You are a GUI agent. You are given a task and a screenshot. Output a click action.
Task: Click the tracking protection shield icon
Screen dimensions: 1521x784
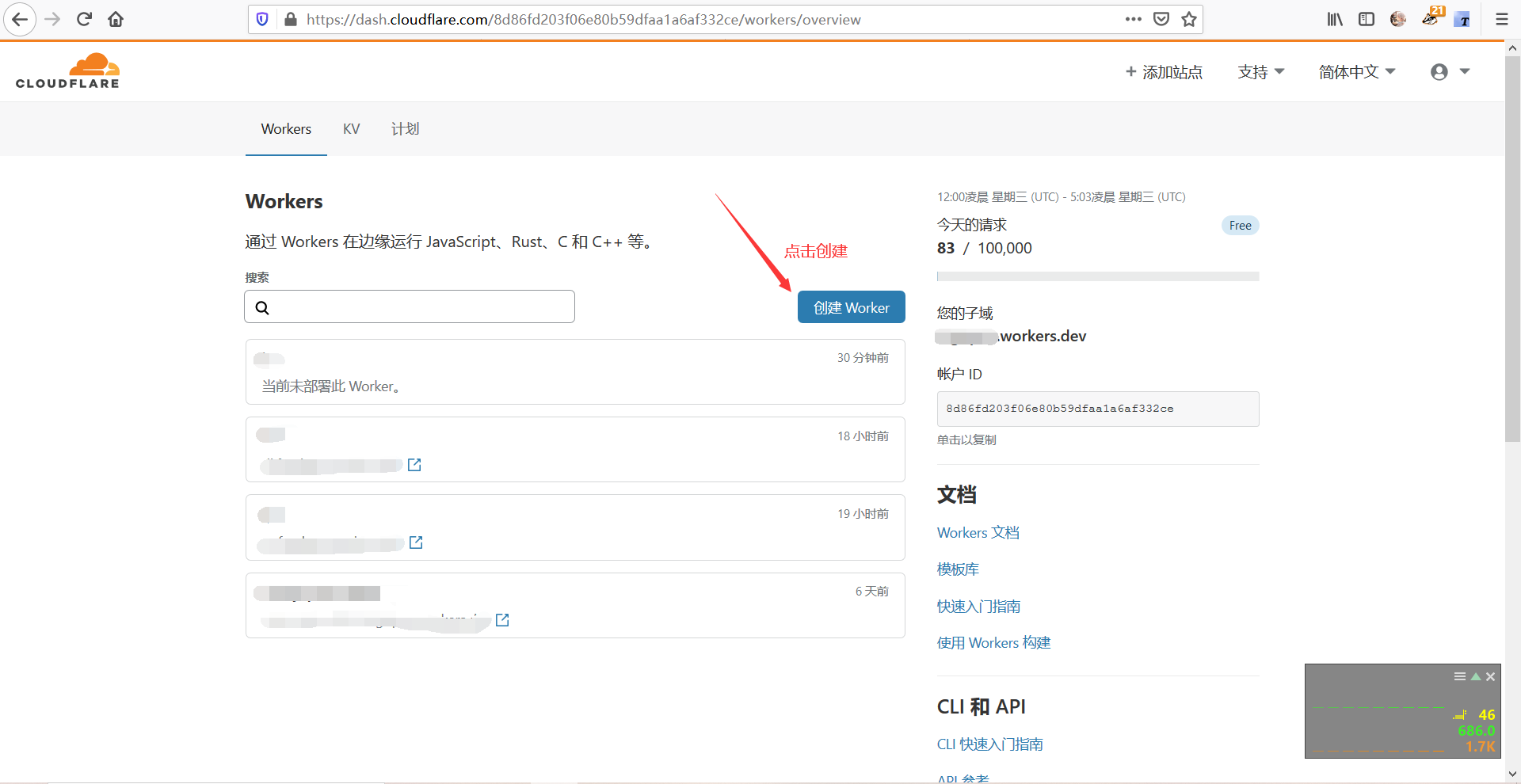pyautogui.click(x=263, y=19)
